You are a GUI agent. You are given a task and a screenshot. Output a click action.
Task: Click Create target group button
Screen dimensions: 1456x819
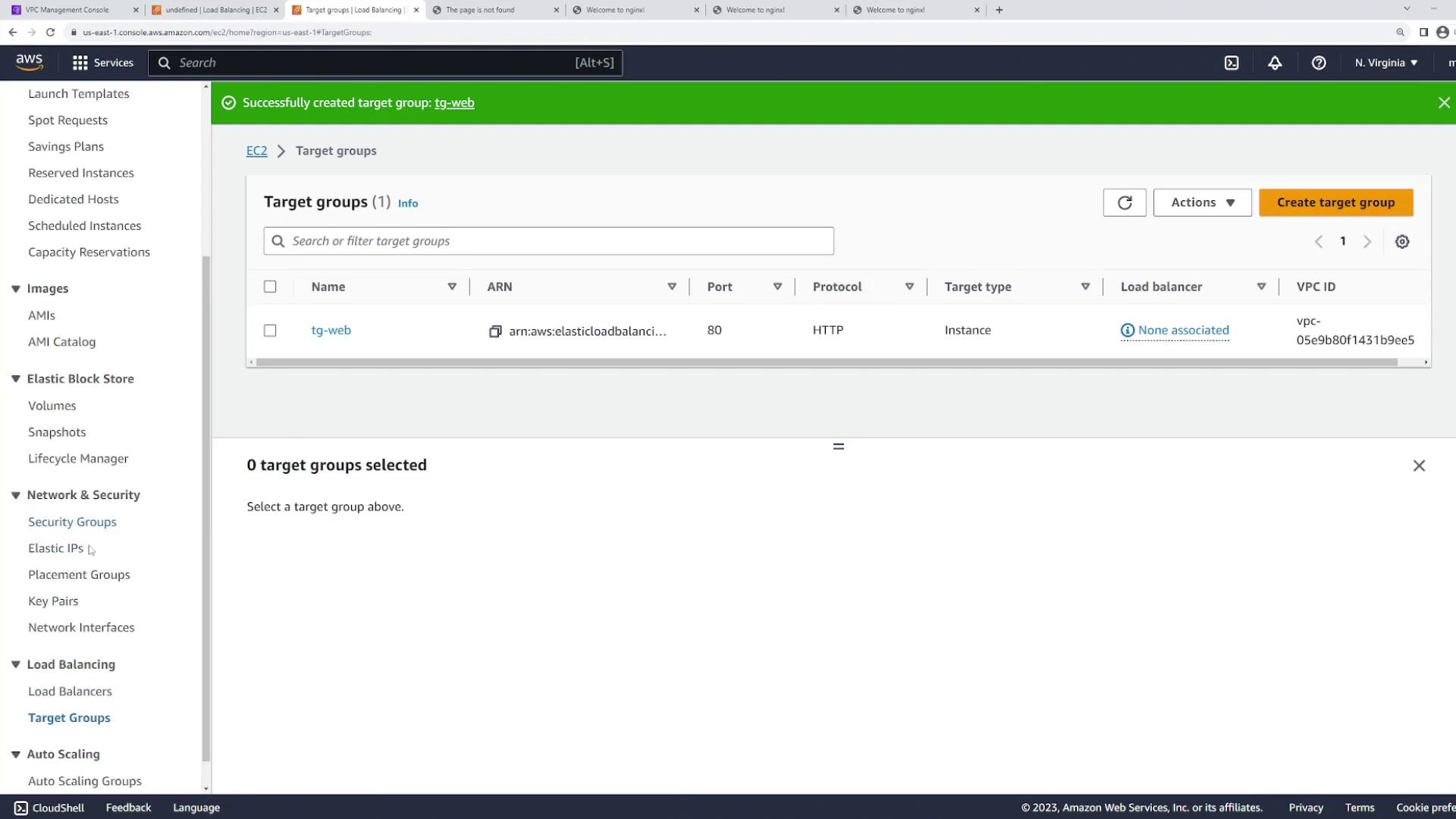1335,202
